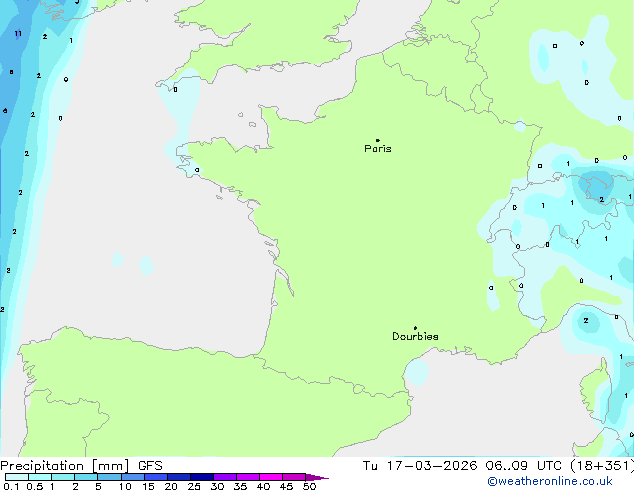Screen dimensions: 634x490
Task: Pick the 2–5 mm legend swatch
Action: pyautogui.click(x=86, y=477)
